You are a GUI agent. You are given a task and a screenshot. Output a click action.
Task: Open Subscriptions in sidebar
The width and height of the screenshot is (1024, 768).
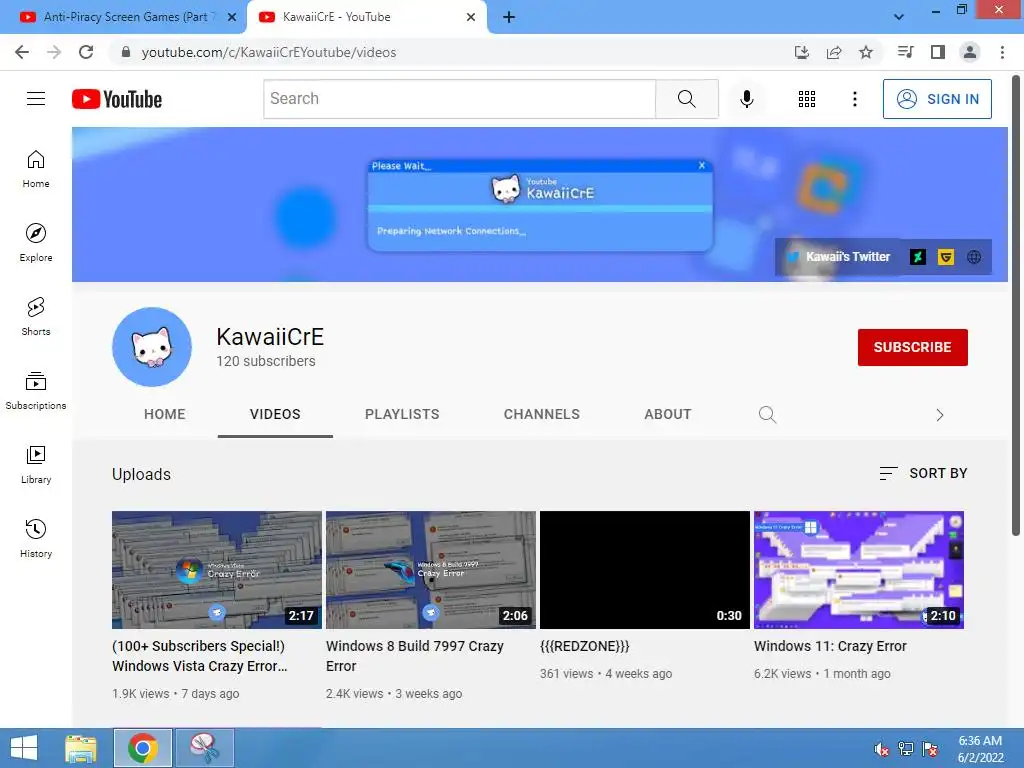36,391
